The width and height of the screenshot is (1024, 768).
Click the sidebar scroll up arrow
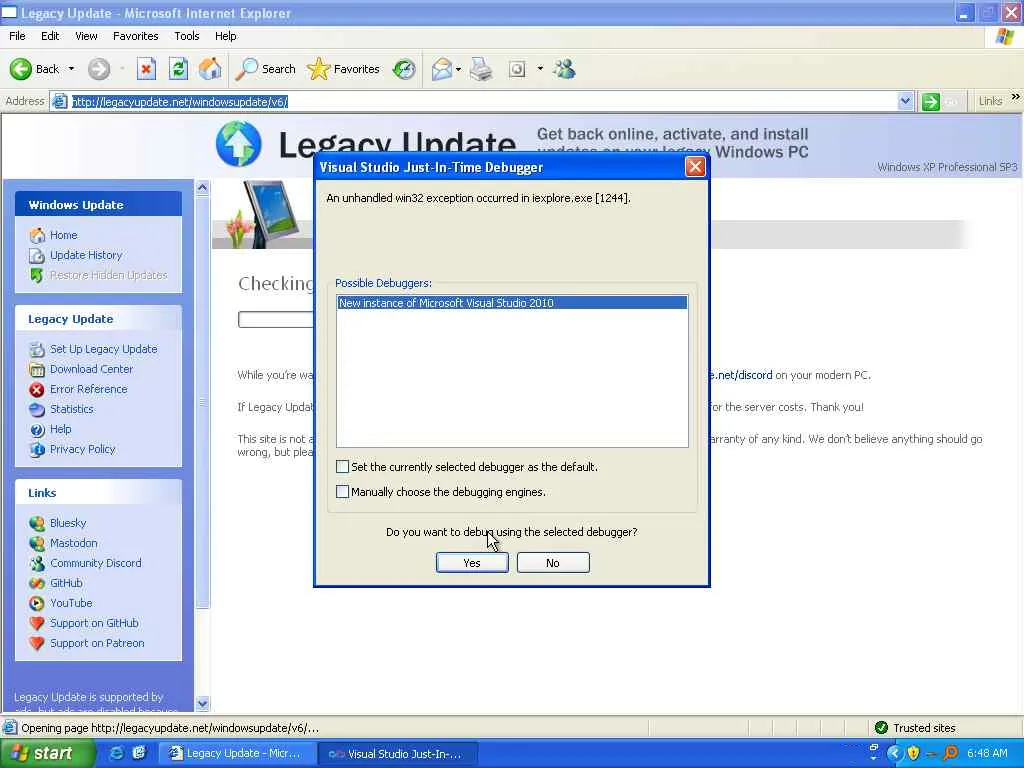tap(202, 188)
